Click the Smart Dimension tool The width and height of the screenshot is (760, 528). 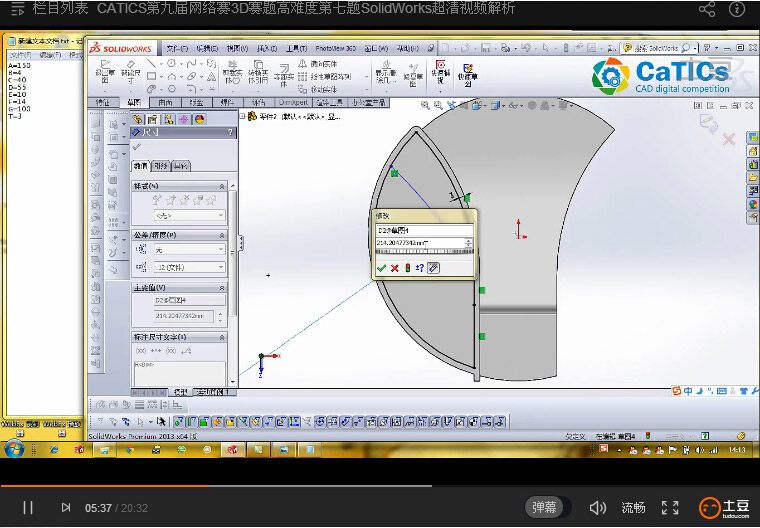click(x=131, y=72)
